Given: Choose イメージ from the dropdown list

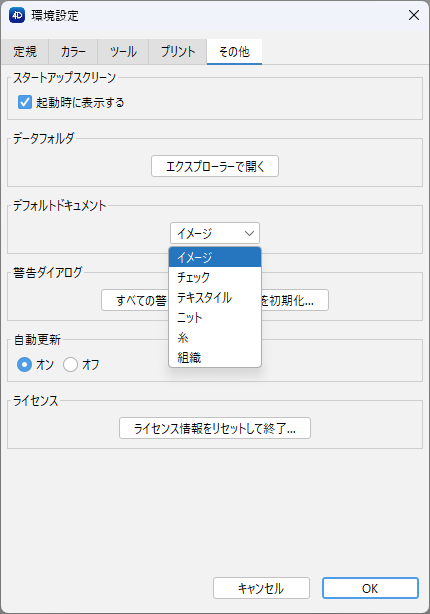Looking at the screenshot, I should pyautogui.click(x=215, y=257).
